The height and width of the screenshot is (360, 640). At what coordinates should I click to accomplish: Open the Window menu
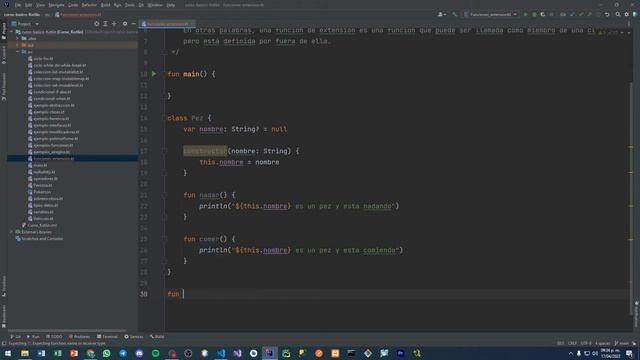tap(155, 5)
